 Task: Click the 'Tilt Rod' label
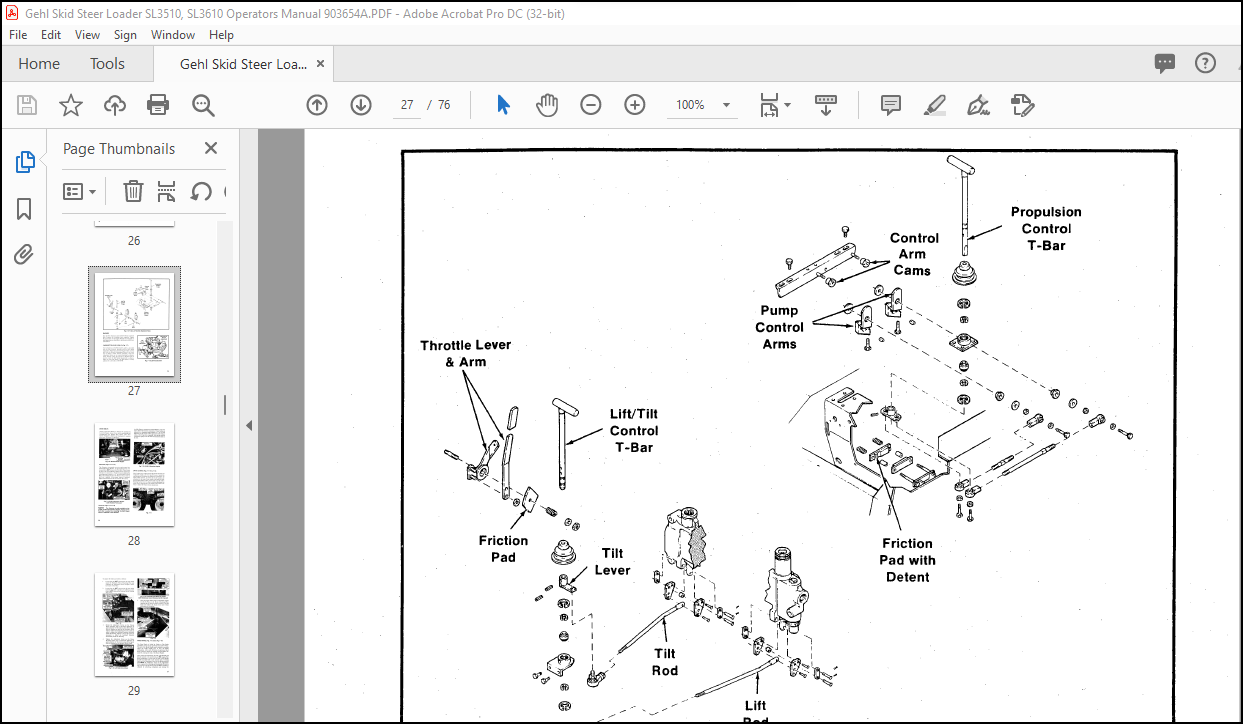point(665,662)
